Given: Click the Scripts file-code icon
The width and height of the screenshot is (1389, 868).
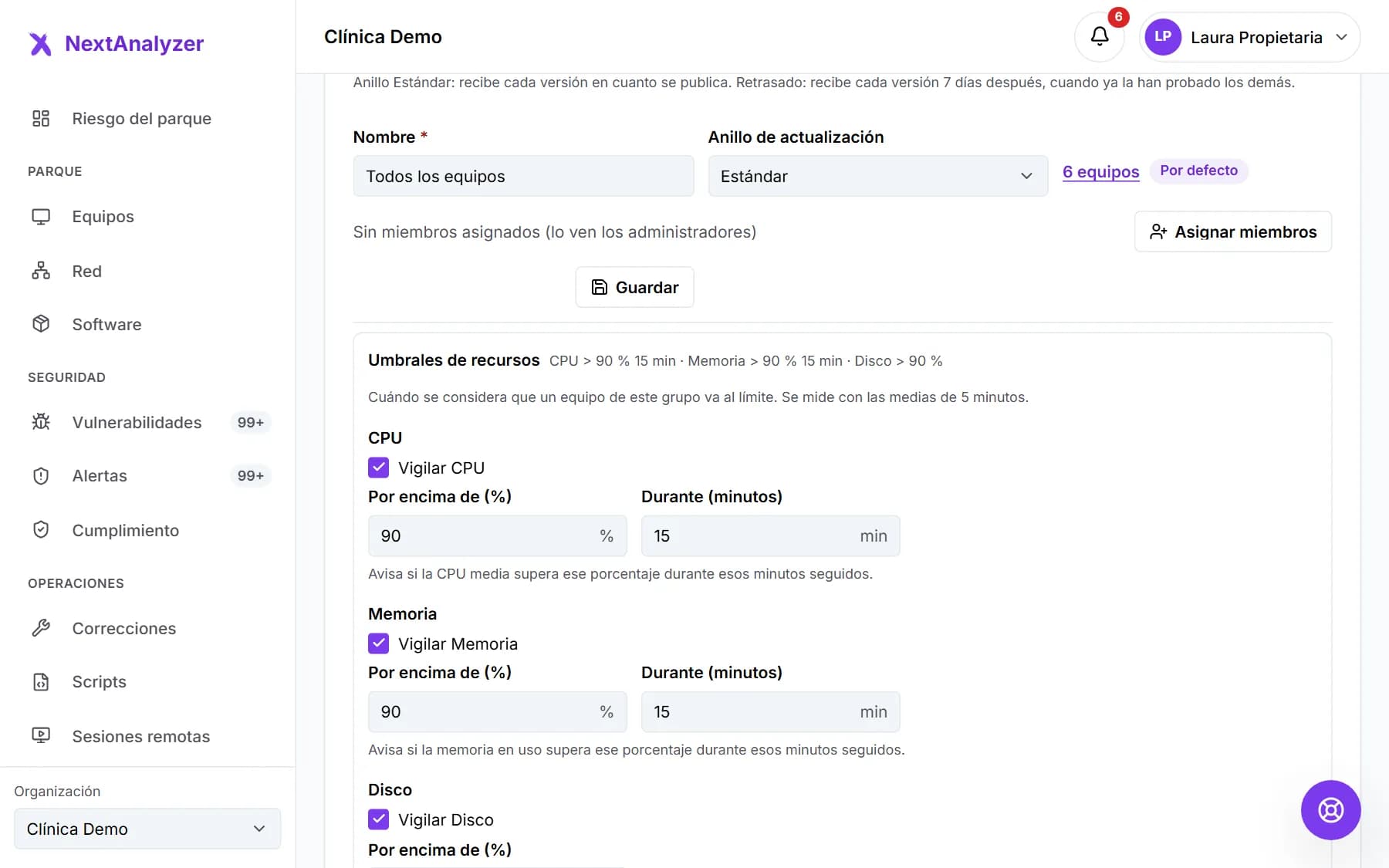Looking at the screenshot, I should [41, 682].
